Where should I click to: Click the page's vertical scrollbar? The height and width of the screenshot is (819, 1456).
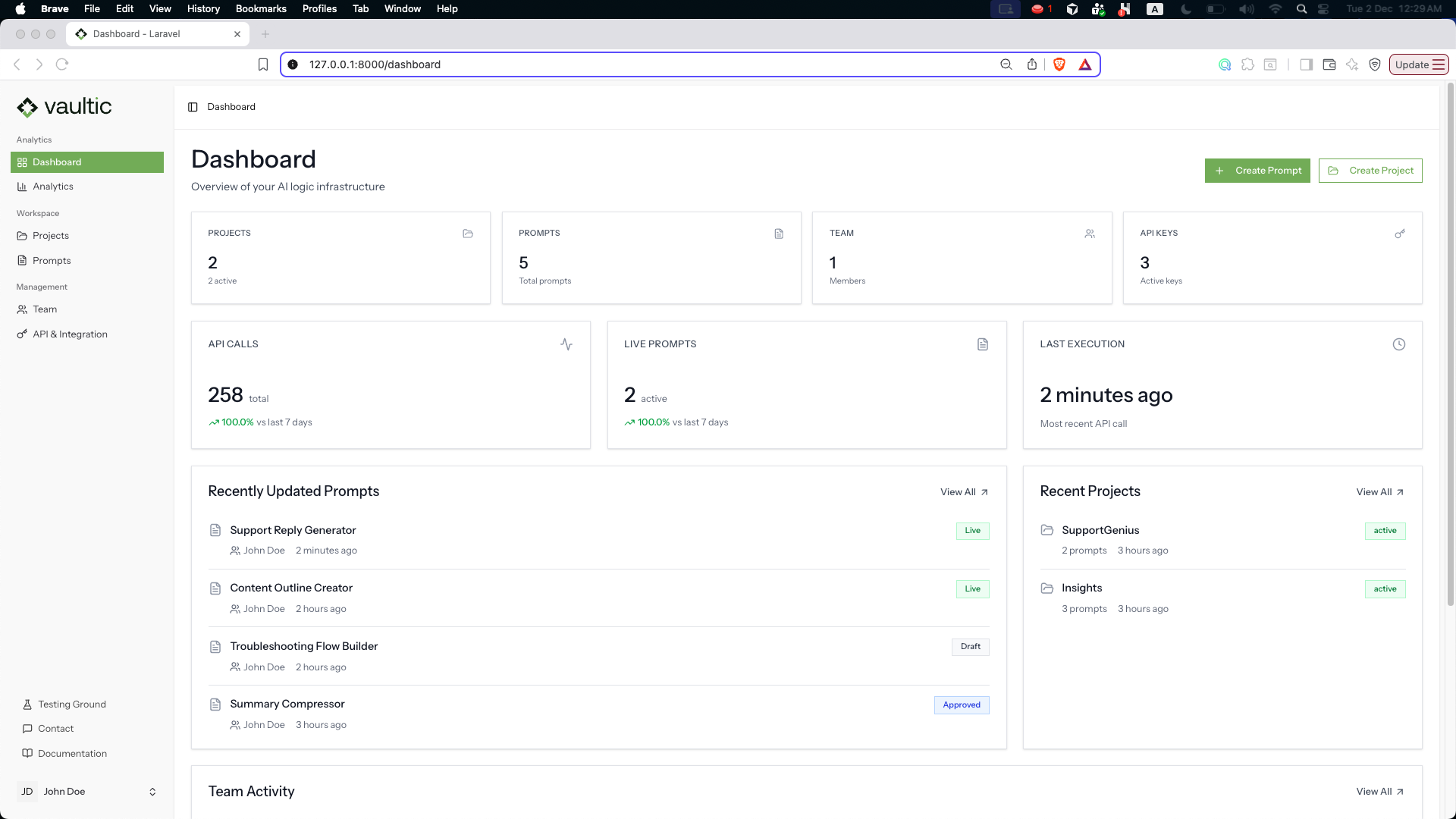[1451, 341]
